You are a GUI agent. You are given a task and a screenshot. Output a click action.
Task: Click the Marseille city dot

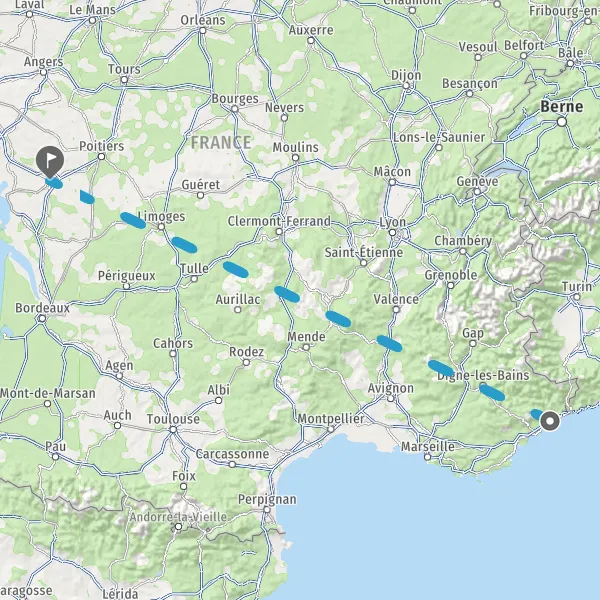427,457
